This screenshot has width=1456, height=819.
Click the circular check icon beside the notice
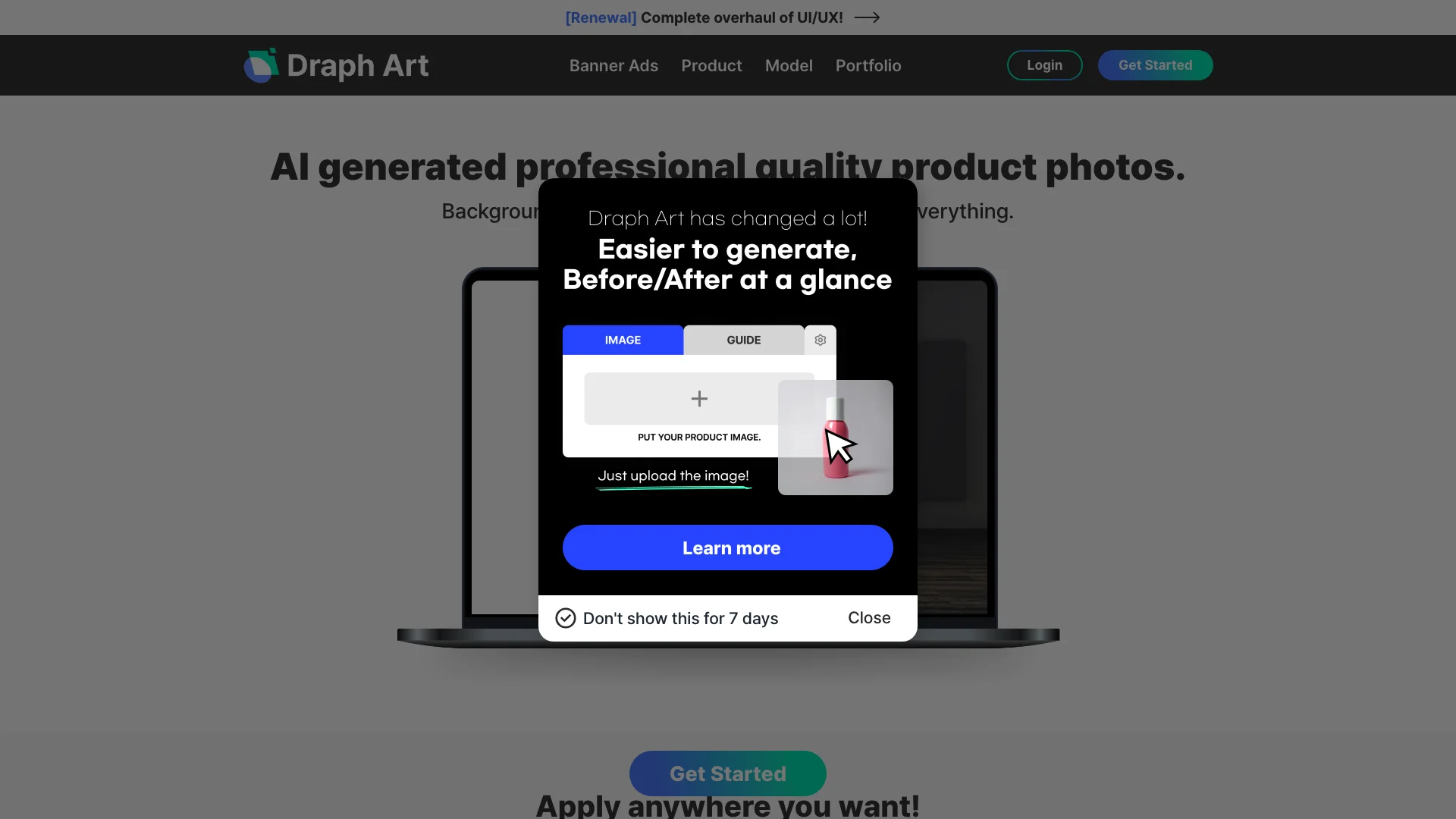[x=565, y=618]
